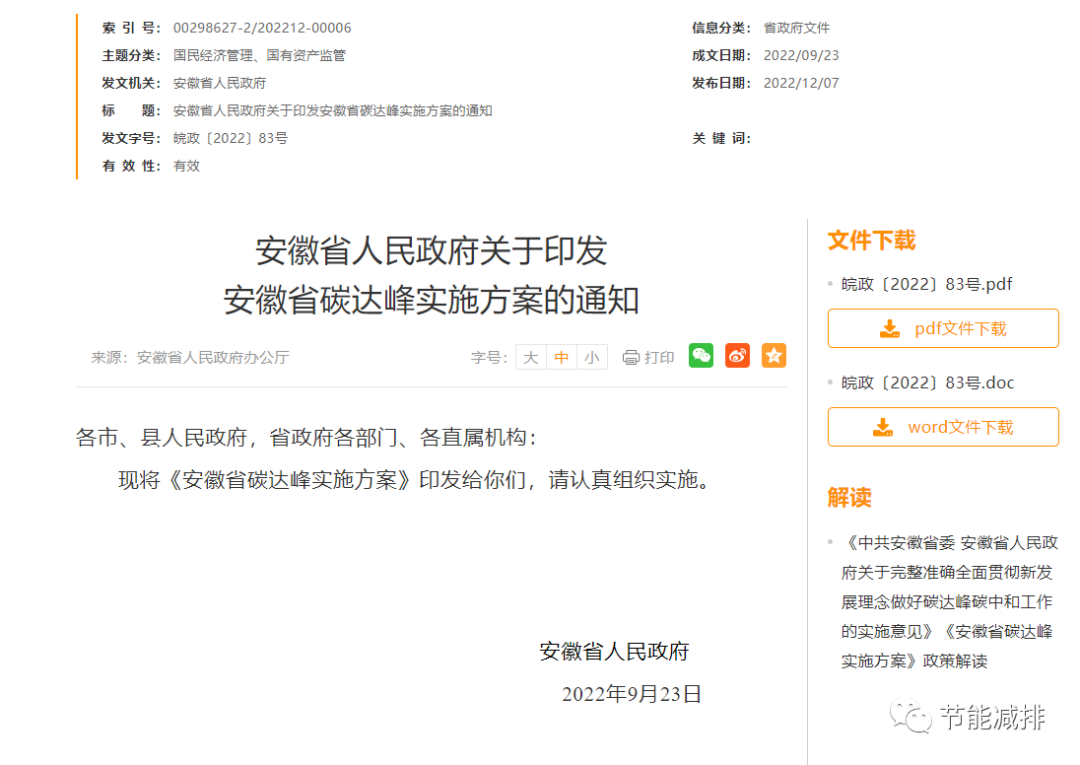This screenshot has width=1080, height=765.
Task: Share the notice via WeChat icon
Action: point(700,356)
